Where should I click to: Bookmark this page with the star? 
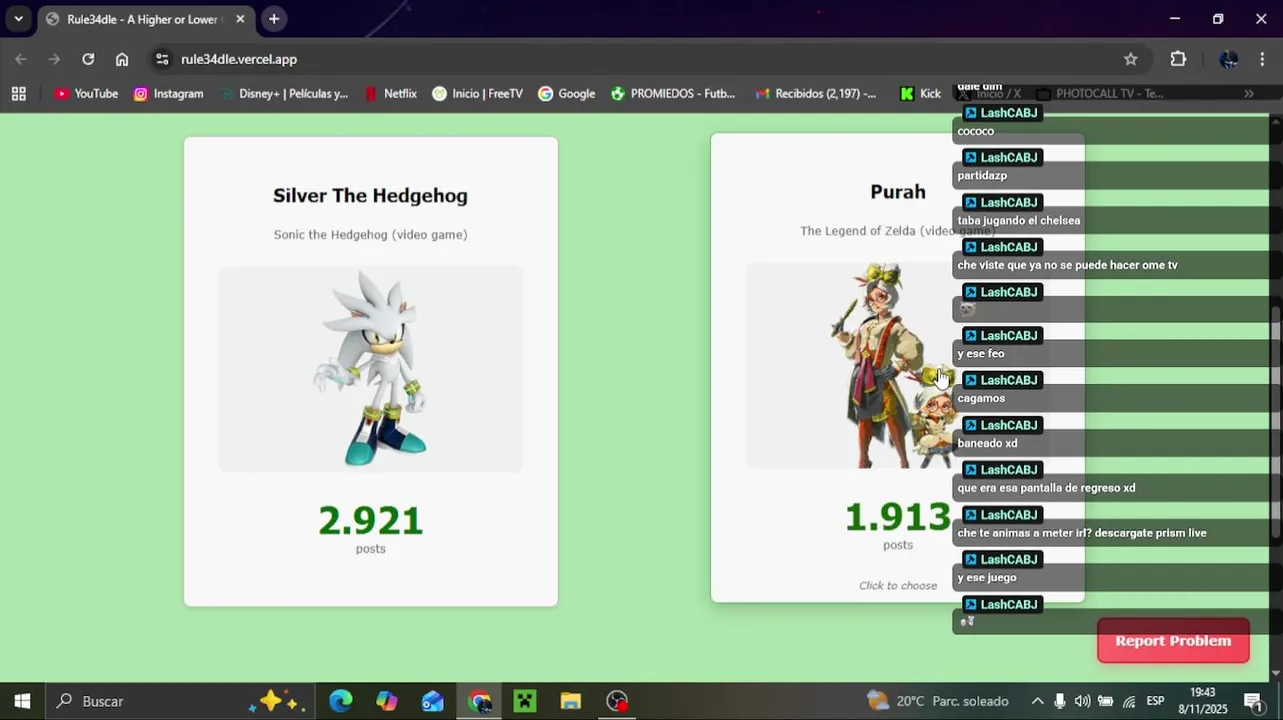point(1130,59)
